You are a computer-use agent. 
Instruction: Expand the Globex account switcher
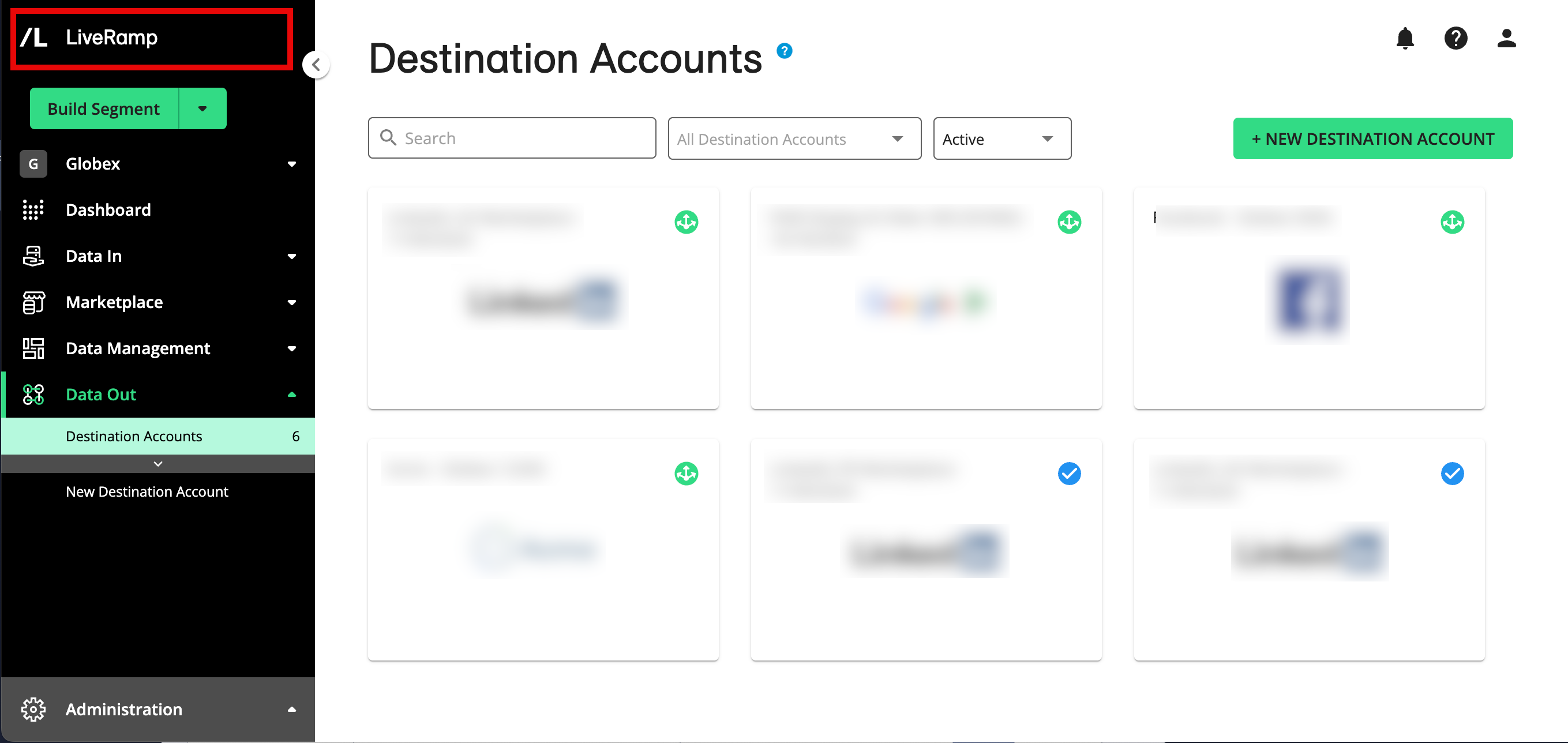pos(291,164)
